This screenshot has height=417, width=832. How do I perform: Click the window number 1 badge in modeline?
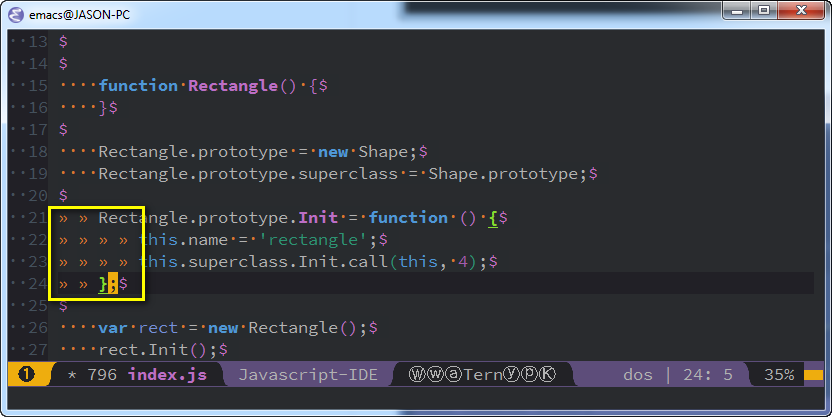pos(26,374)
